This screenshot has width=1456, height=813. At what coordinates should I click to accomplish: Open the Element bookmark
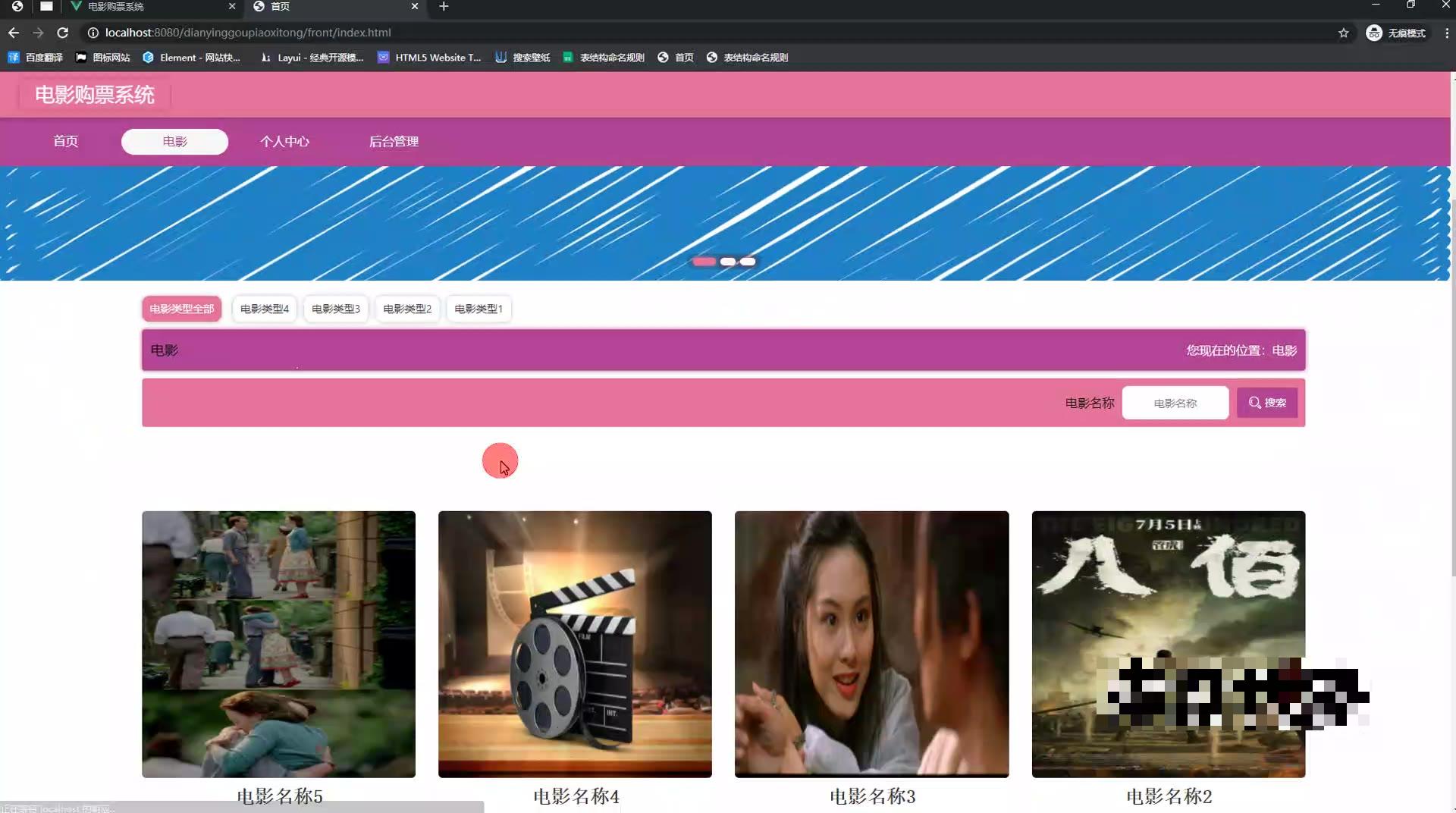click(x=192, y=57)
